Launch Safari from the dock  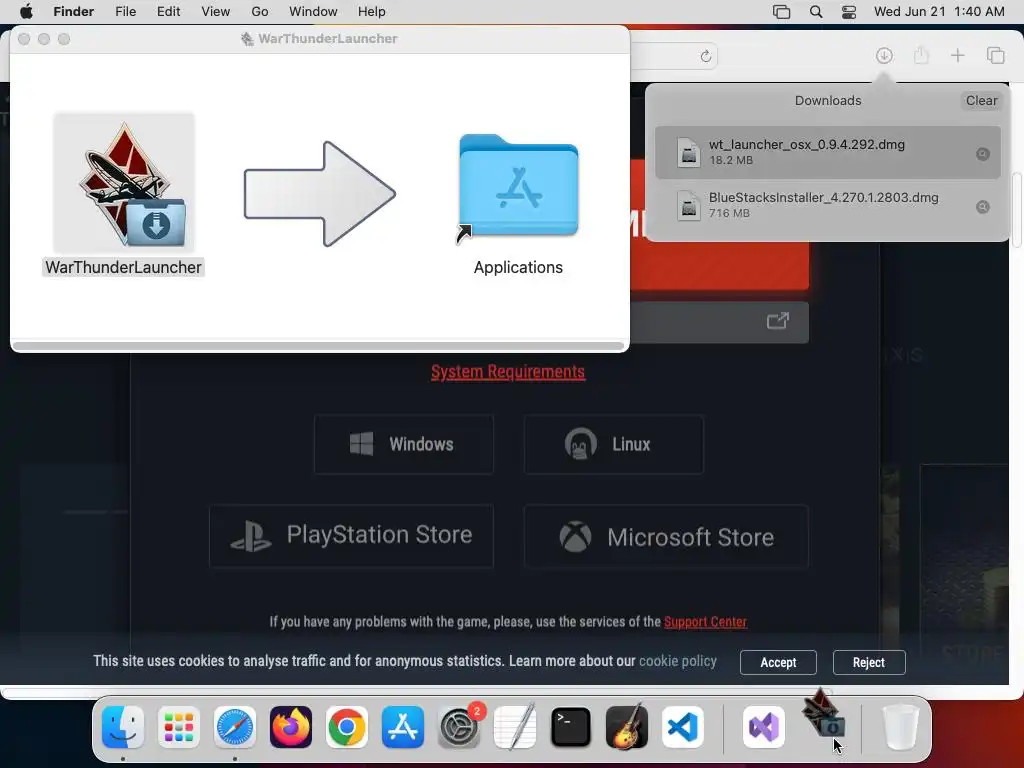[234, 727]
